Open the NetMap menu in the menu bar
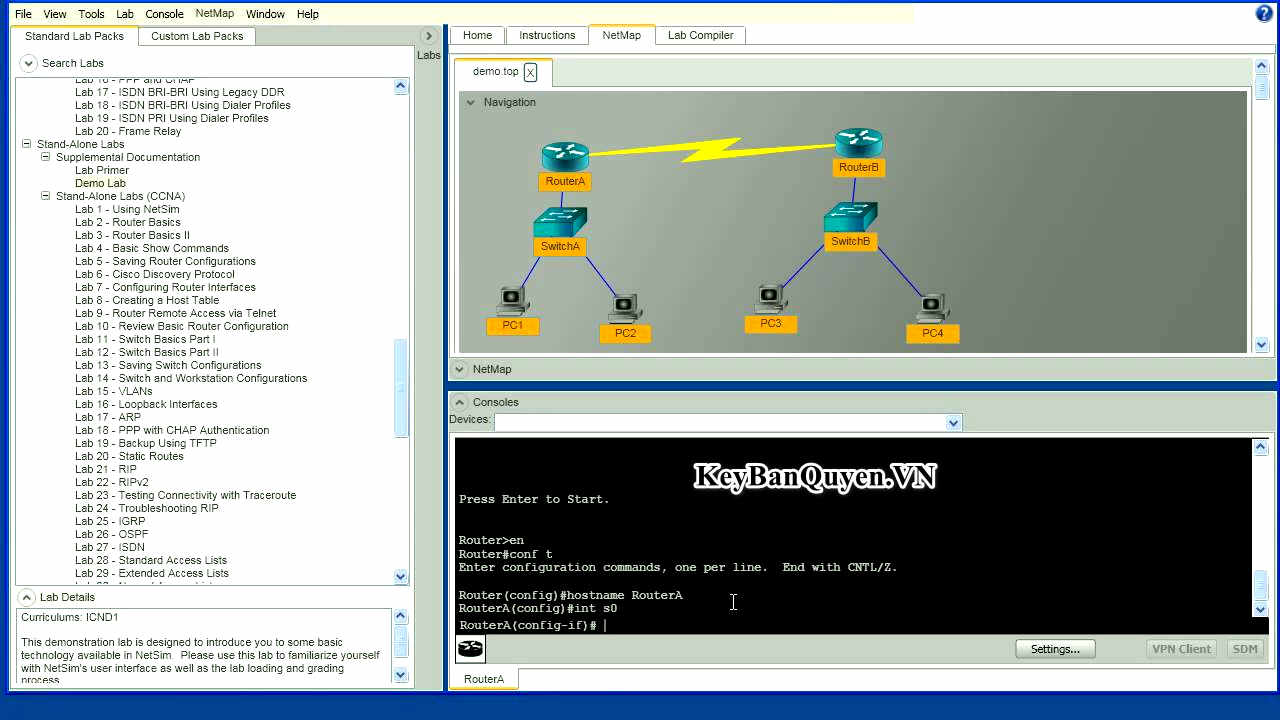 (214, 13)
